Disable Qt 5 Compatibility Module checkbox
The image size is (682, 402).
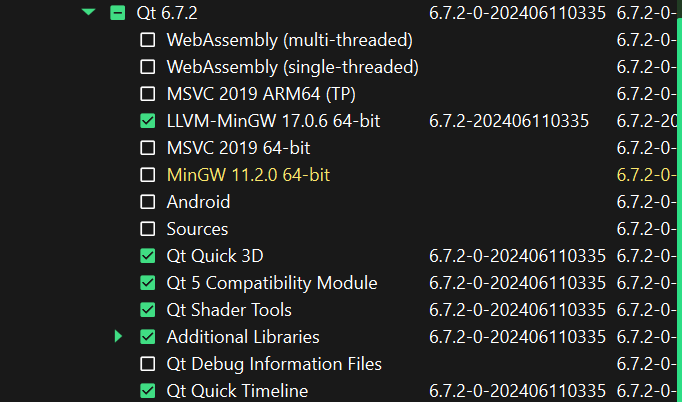coord(148,283)
